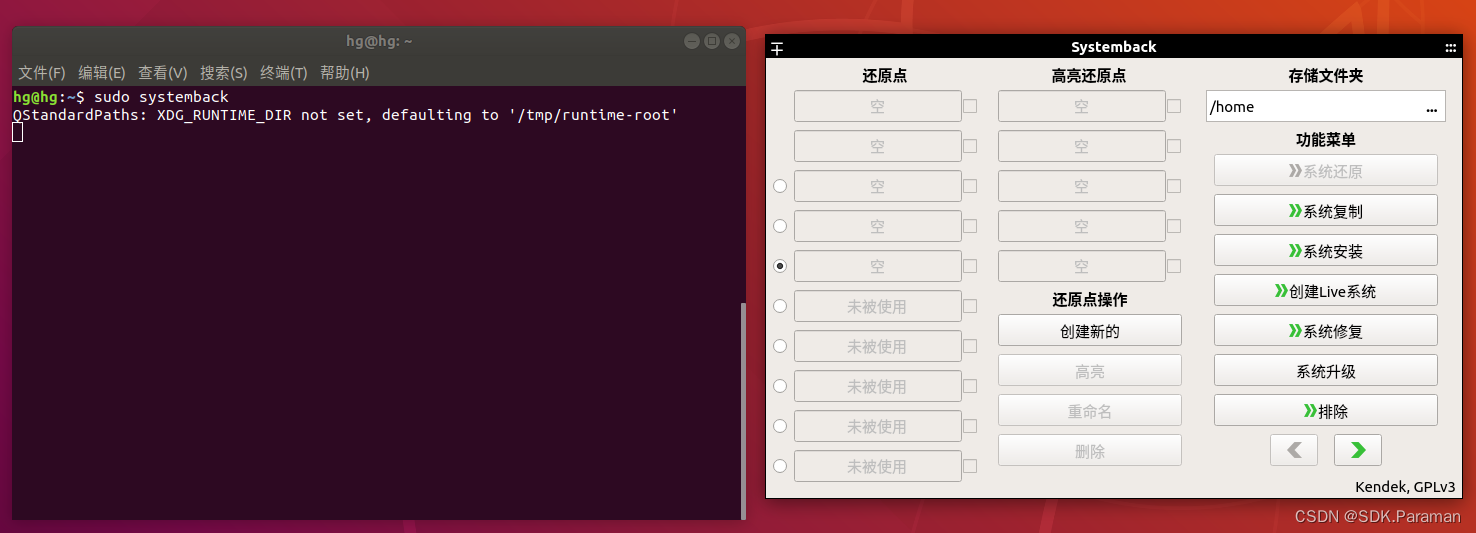This screenshot has height=533, width=1476.
Task: Open the 排除 (exclude) function
Action: coord(1326,411)
